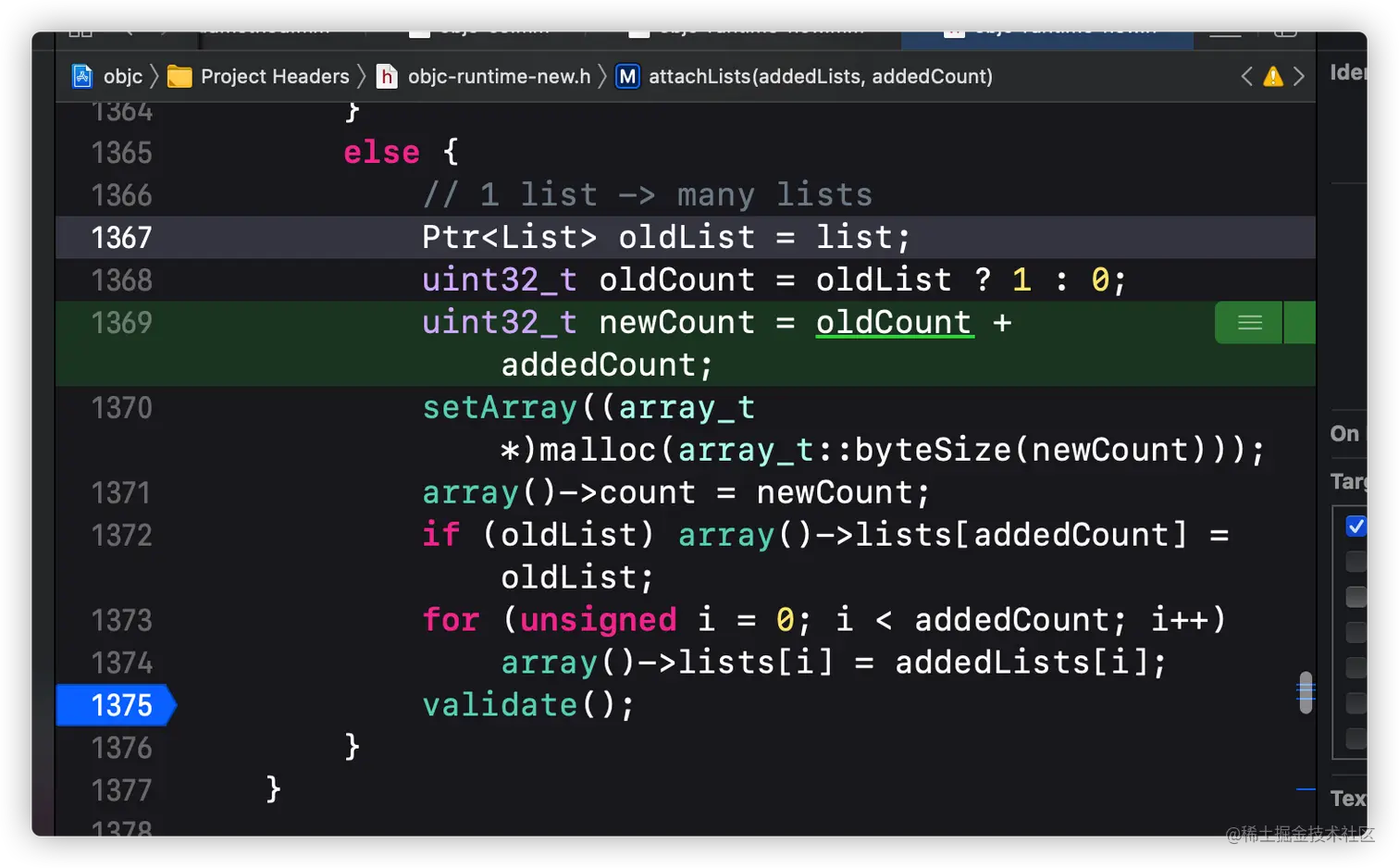The height and width of the screenshot is (868, 1399).
Task: Click line number 1371 in the gutter
Action: point(121,493)
